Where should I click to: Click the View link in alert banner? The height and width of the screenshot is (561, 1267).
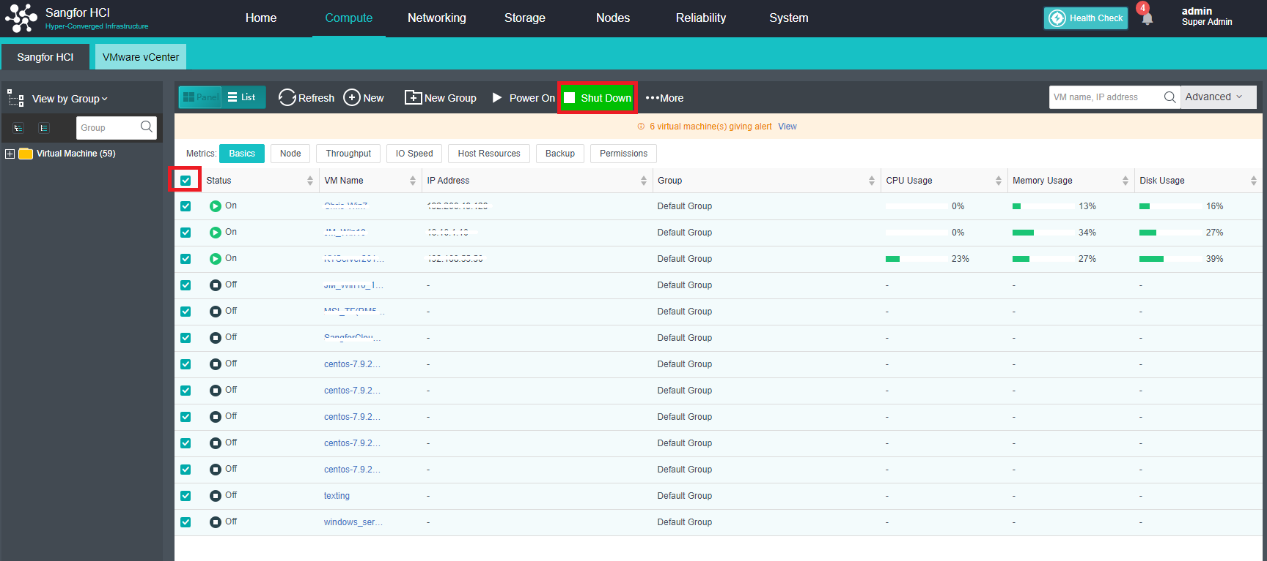[x=787, y=127]
